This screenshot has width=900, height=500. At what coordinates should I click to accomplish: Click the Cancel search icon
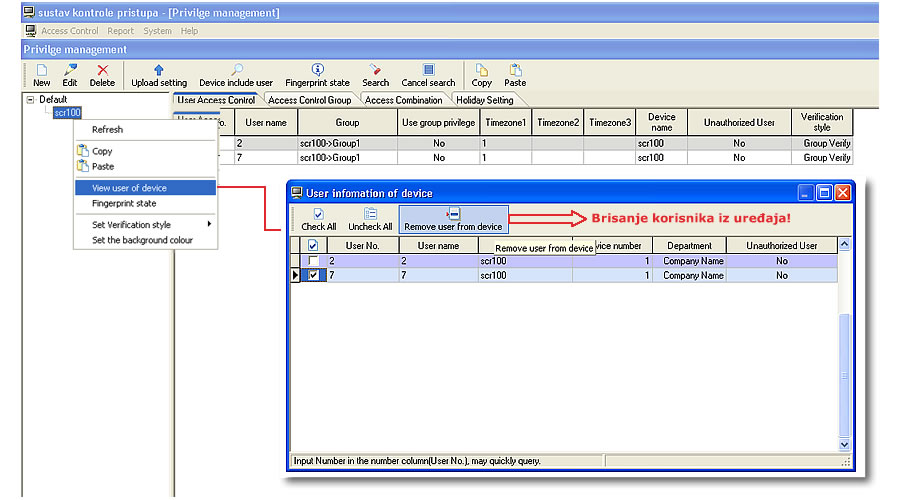click(428, 70)
